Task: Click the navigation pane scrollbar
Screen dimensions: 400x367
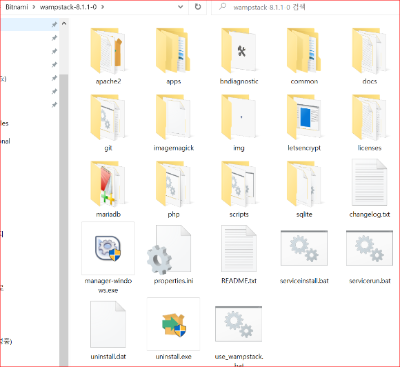Action: [64, 220]
